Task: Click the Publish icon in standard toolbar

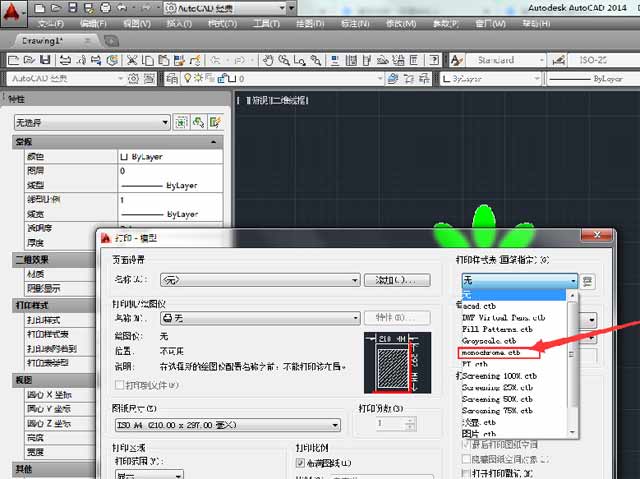Action: (96, 60)
